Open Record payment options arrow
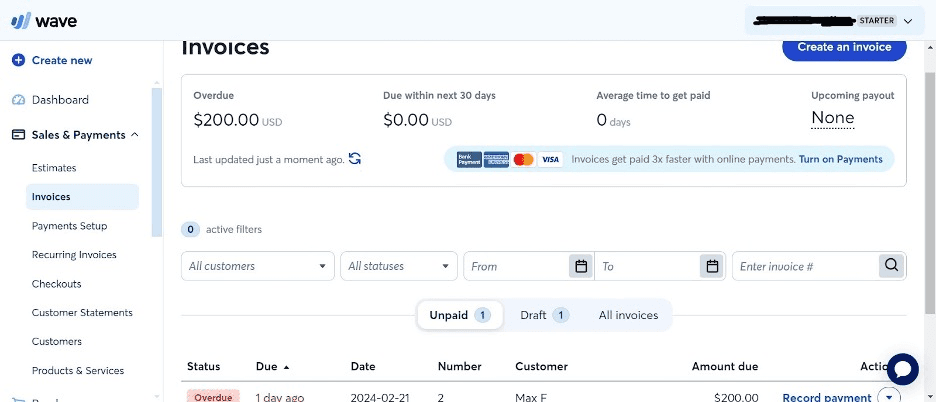 [x=888, y=396]
